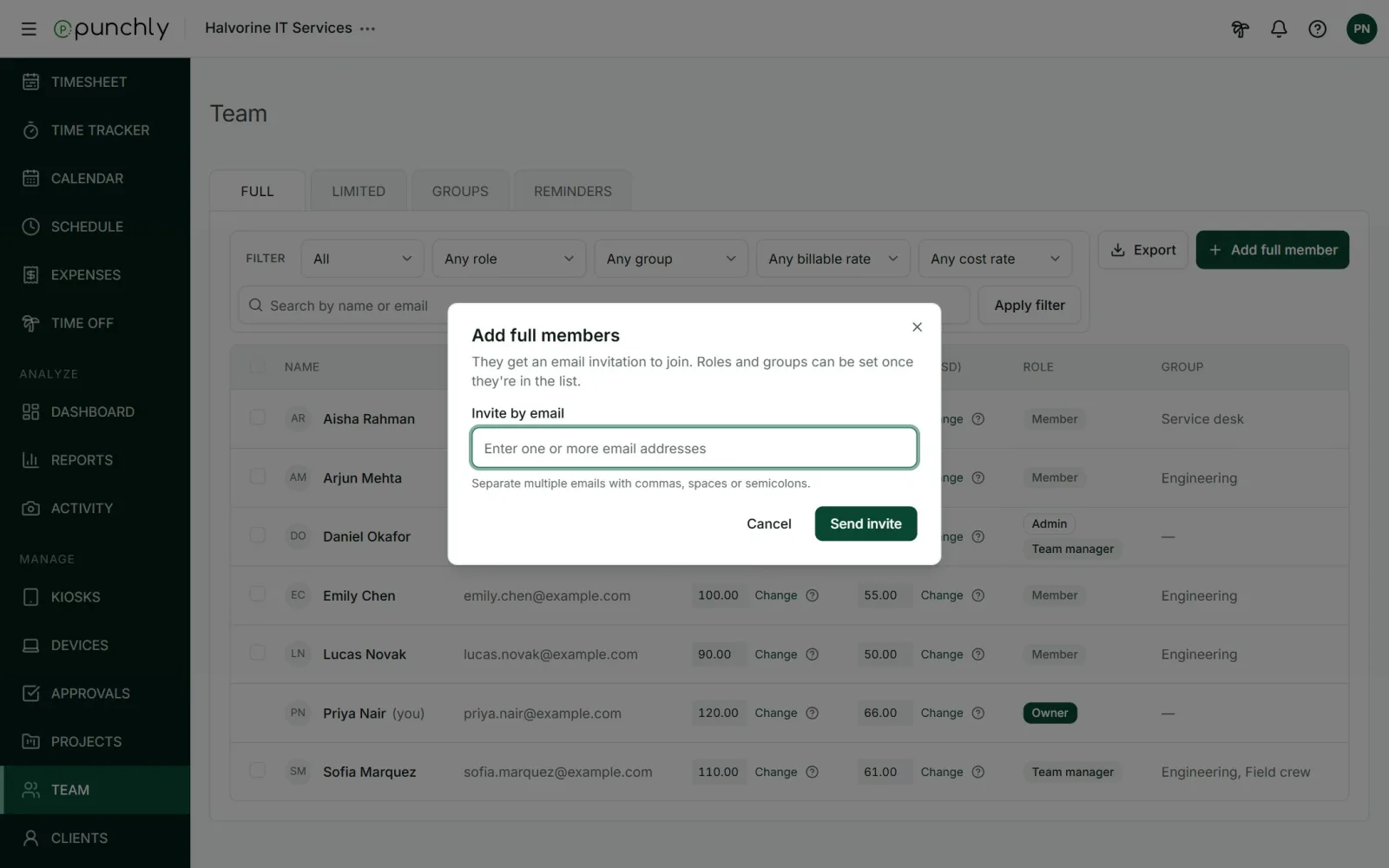Select Sofia Marquez's row checkbox
Screen dimensions: 1389x868
point(258,770)
